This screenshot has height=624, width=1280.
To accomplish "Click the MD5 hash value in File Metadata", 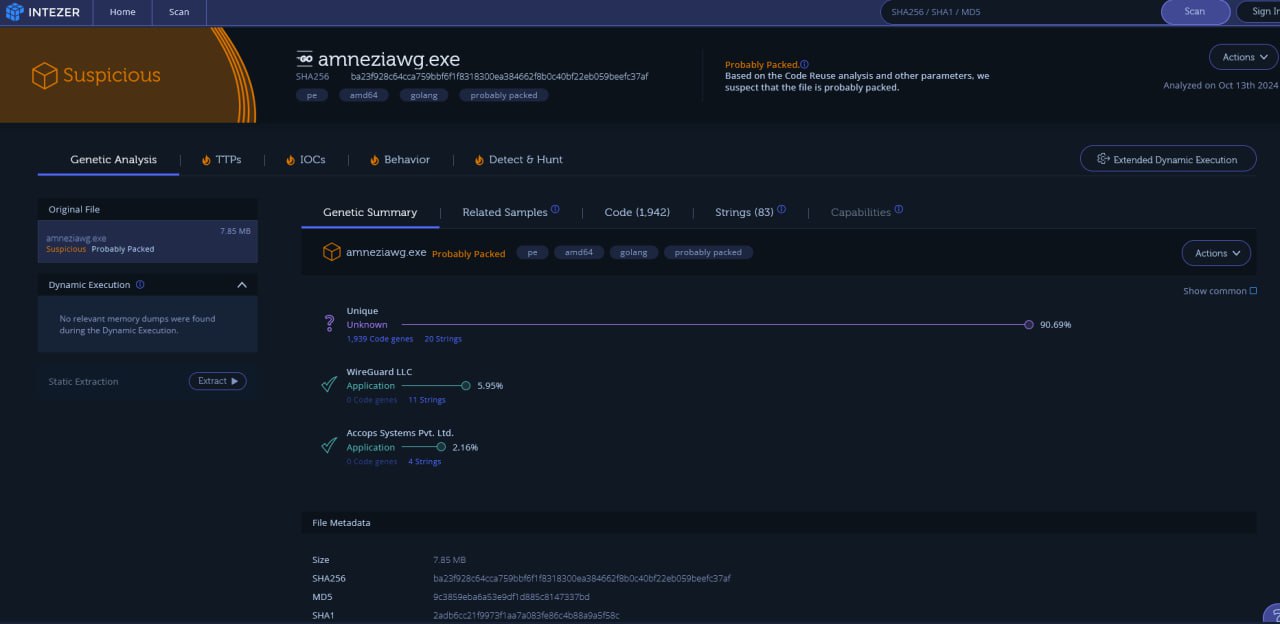I will tap(511, 597).
